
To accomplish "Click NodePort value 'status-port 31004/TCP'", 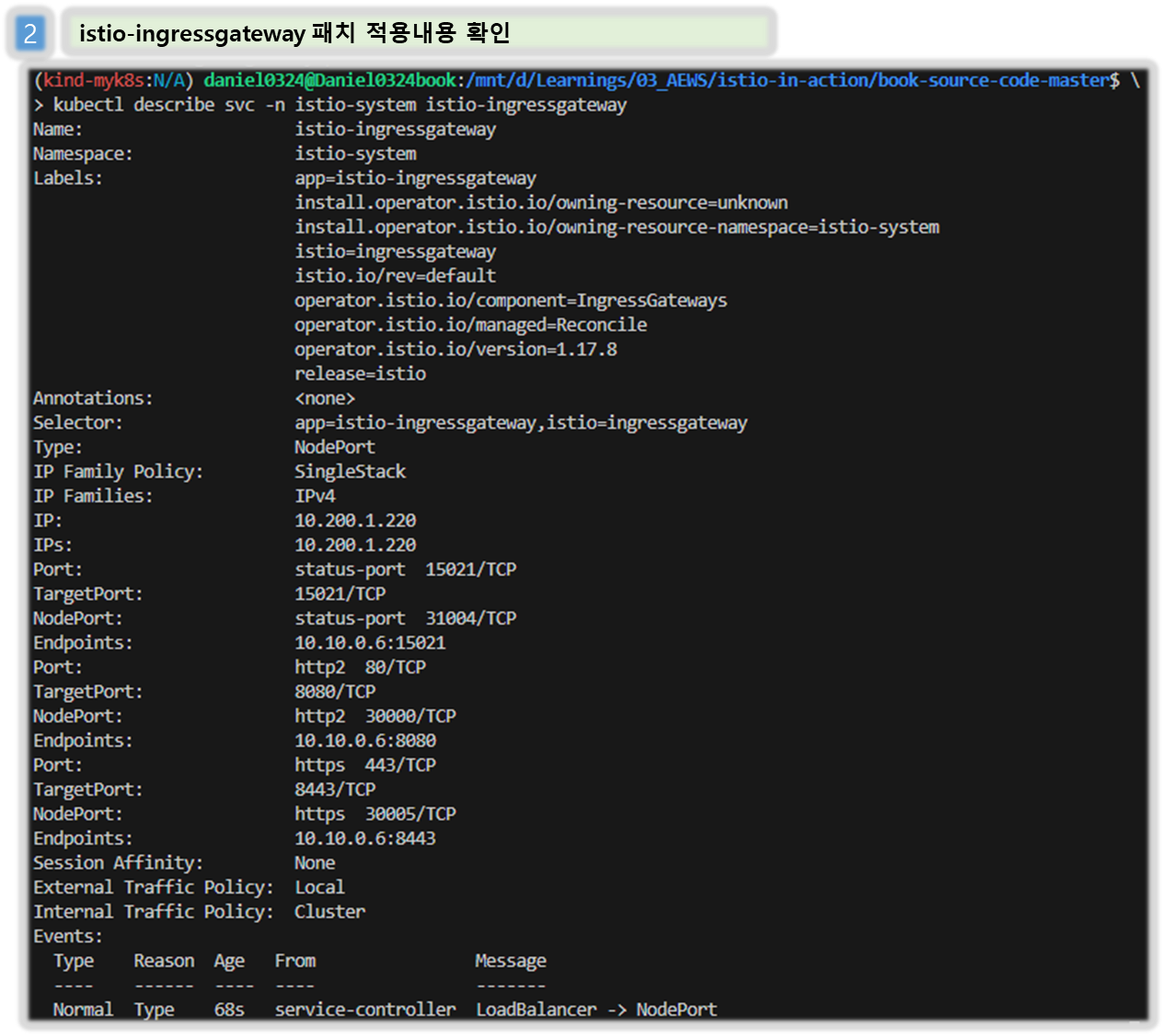I will coord(405,618).
